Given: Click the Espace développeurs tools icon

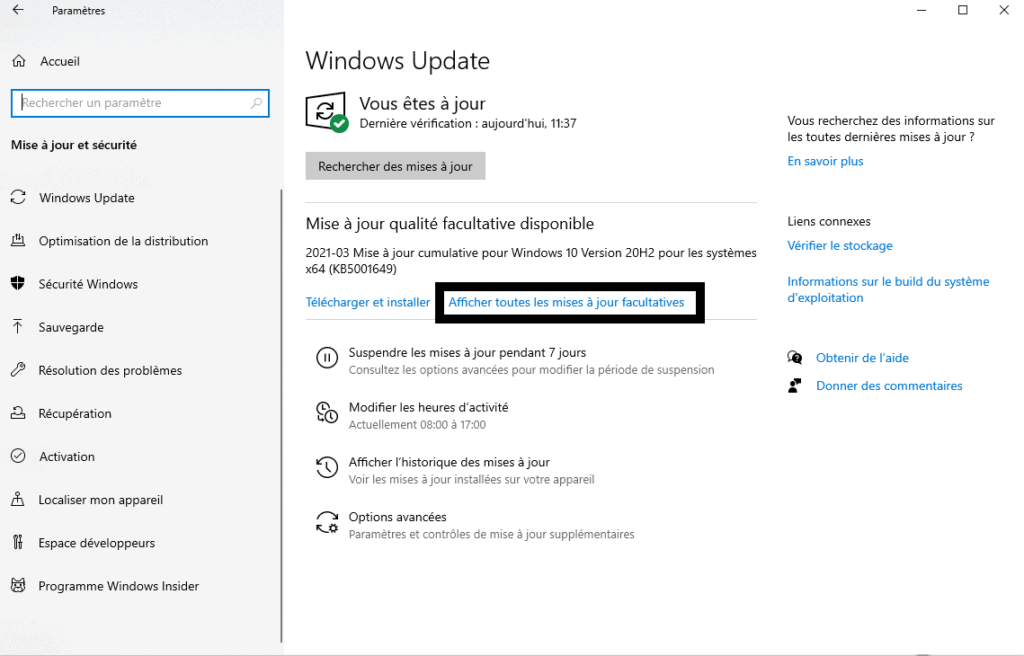Looking at the screenshot, I should (18, 542).
